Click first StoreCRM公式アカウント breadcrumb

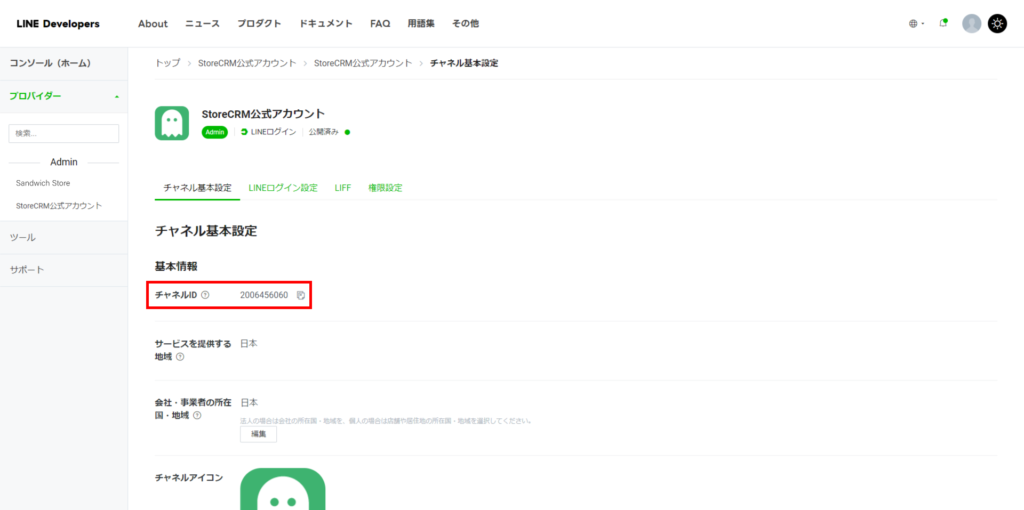[x=248, y=63]
